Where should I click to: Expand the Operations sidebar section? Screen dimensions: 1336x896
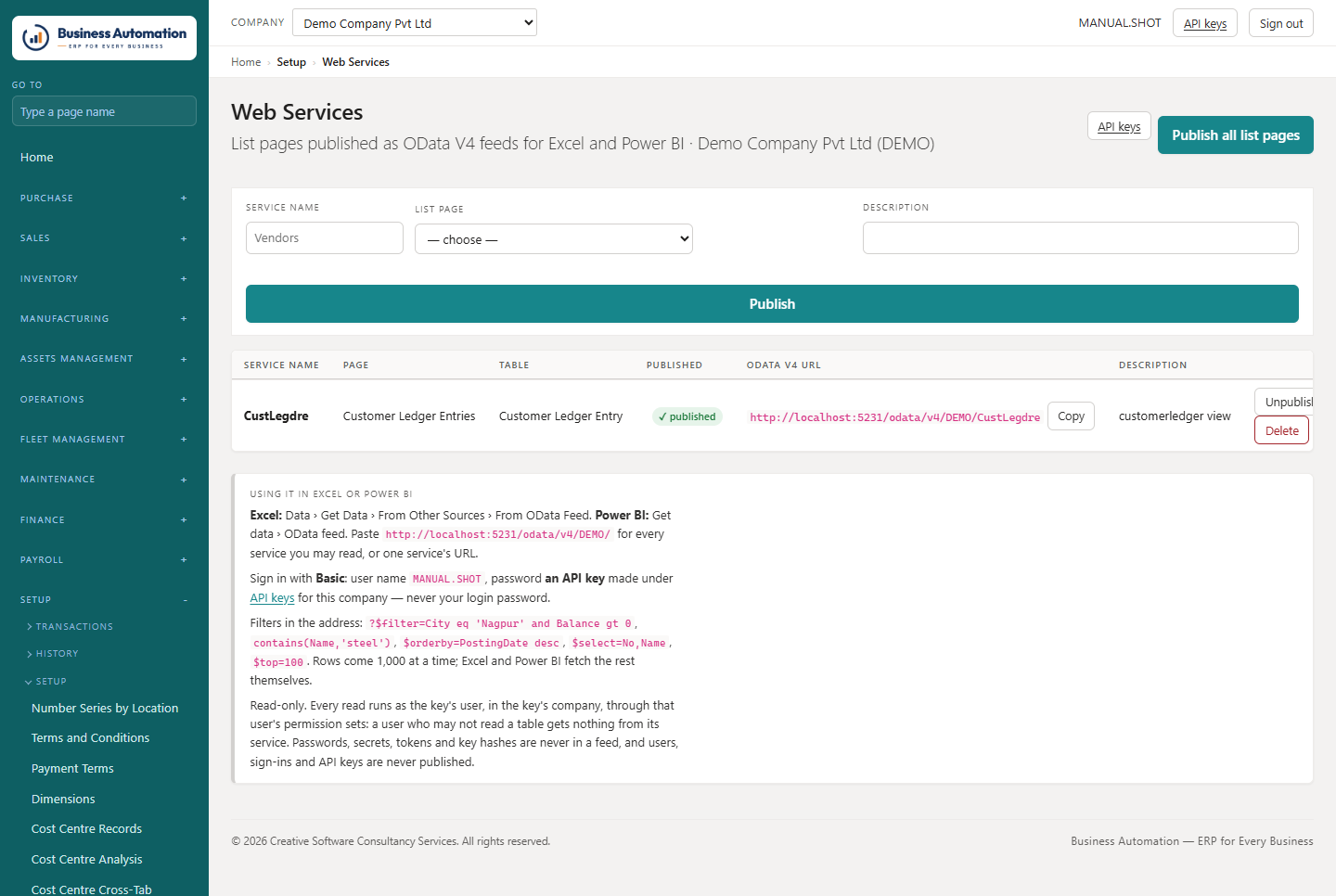104,400
